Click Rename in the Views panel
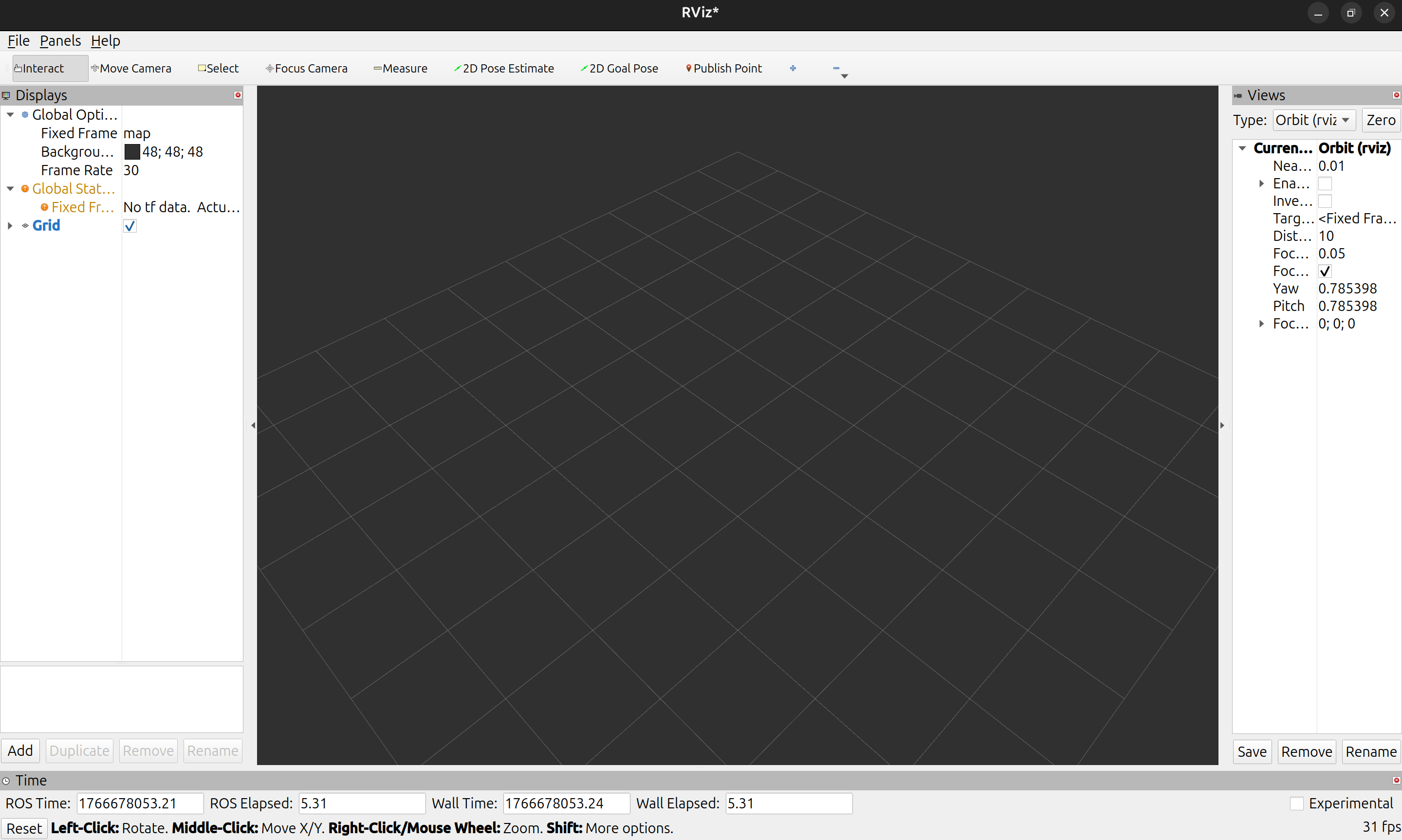Viewport: 1402px width, 840px height. pos(1371,752)
